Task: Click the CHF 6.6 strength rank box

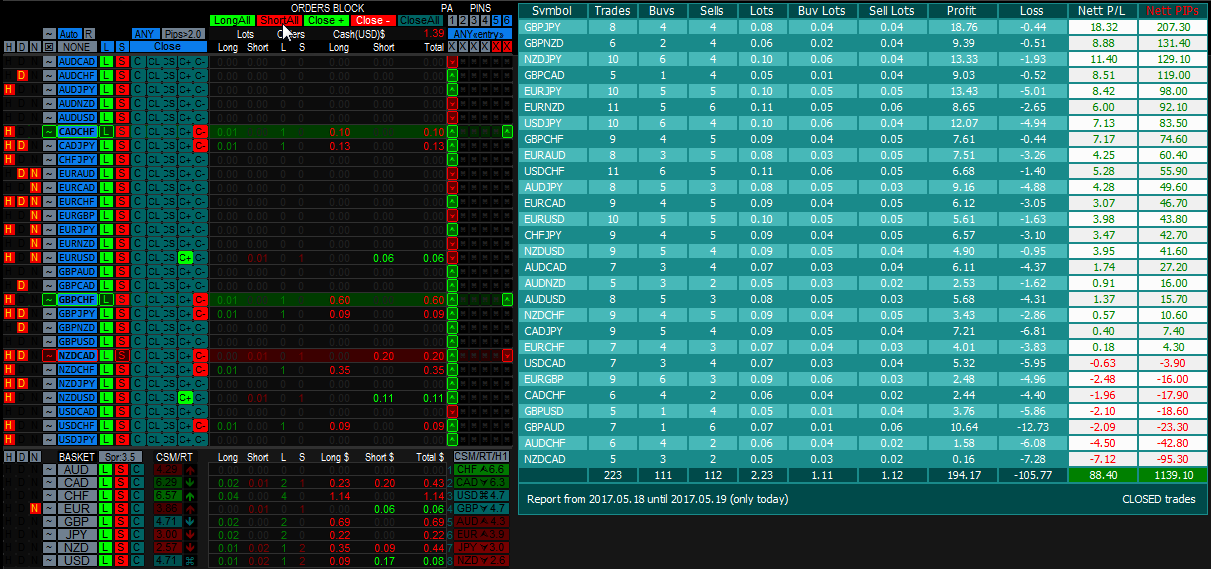Action: click(x=481, y=469)
